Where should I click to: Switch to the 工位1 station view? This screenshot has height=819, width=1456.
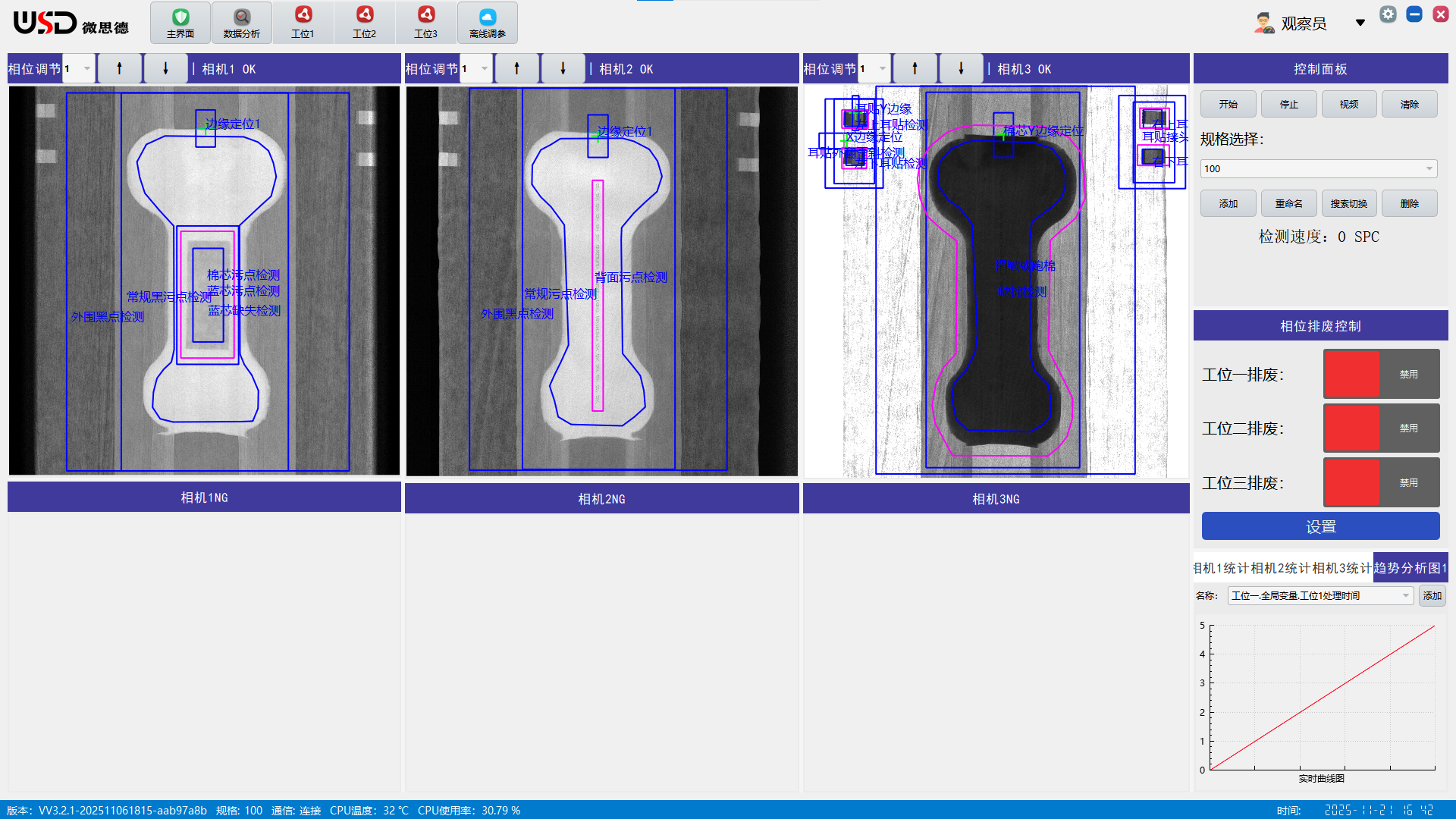point(303,23)
